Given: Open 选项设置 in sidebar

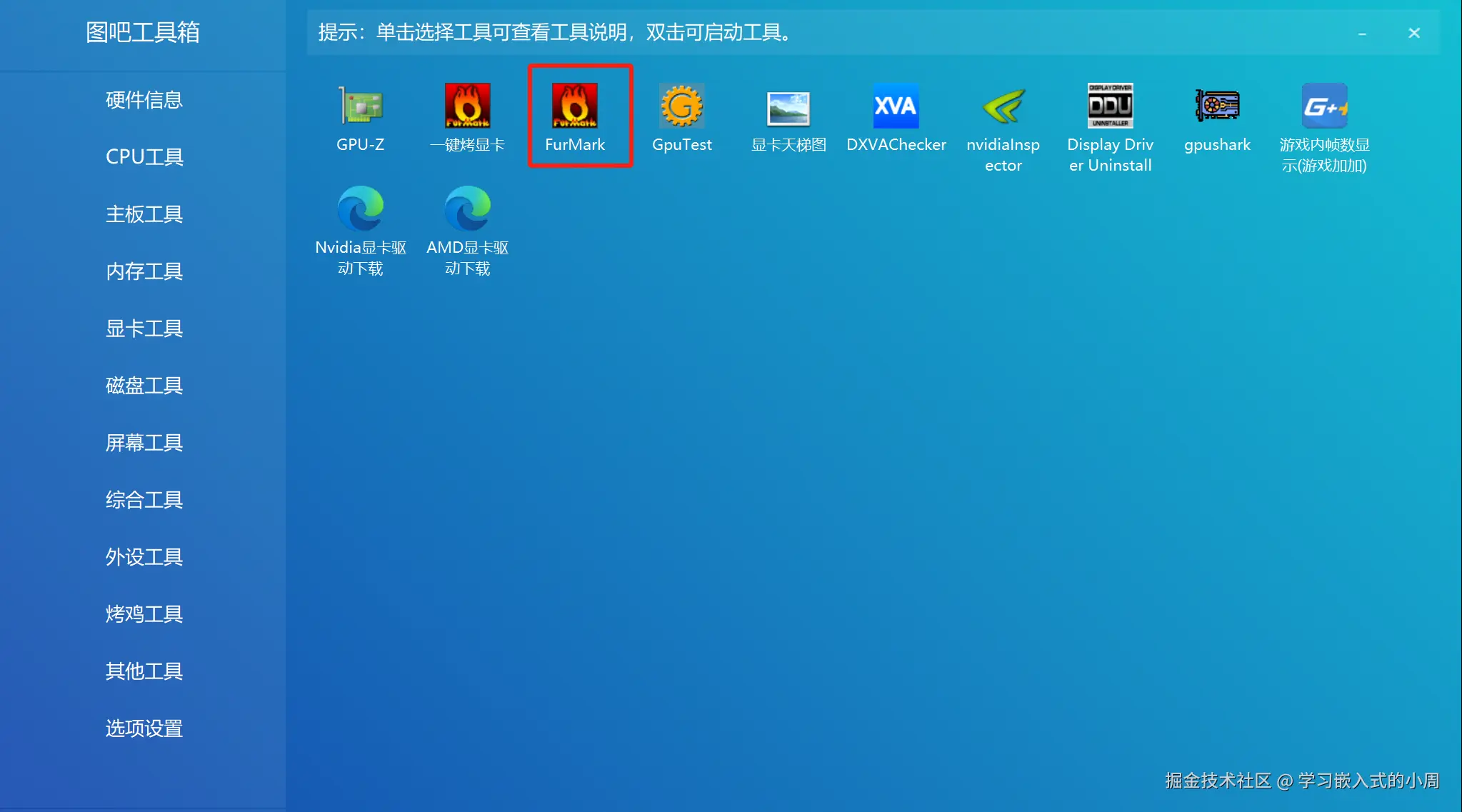Looking at the screenshot, I should pyautogui.click(x=144, y=728).
